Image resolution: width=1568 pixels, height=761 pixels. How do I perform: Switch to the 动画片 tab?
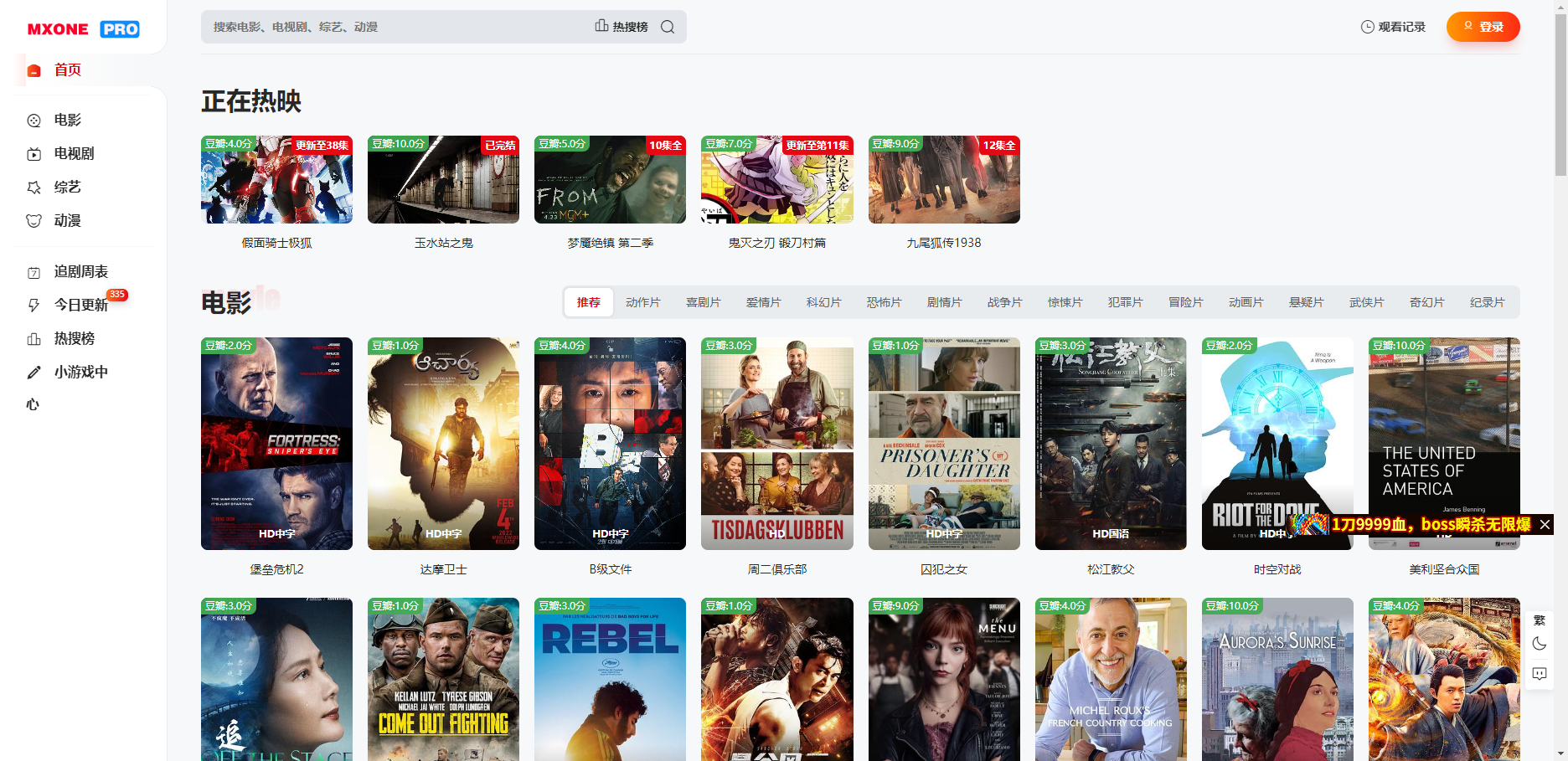1246,302
